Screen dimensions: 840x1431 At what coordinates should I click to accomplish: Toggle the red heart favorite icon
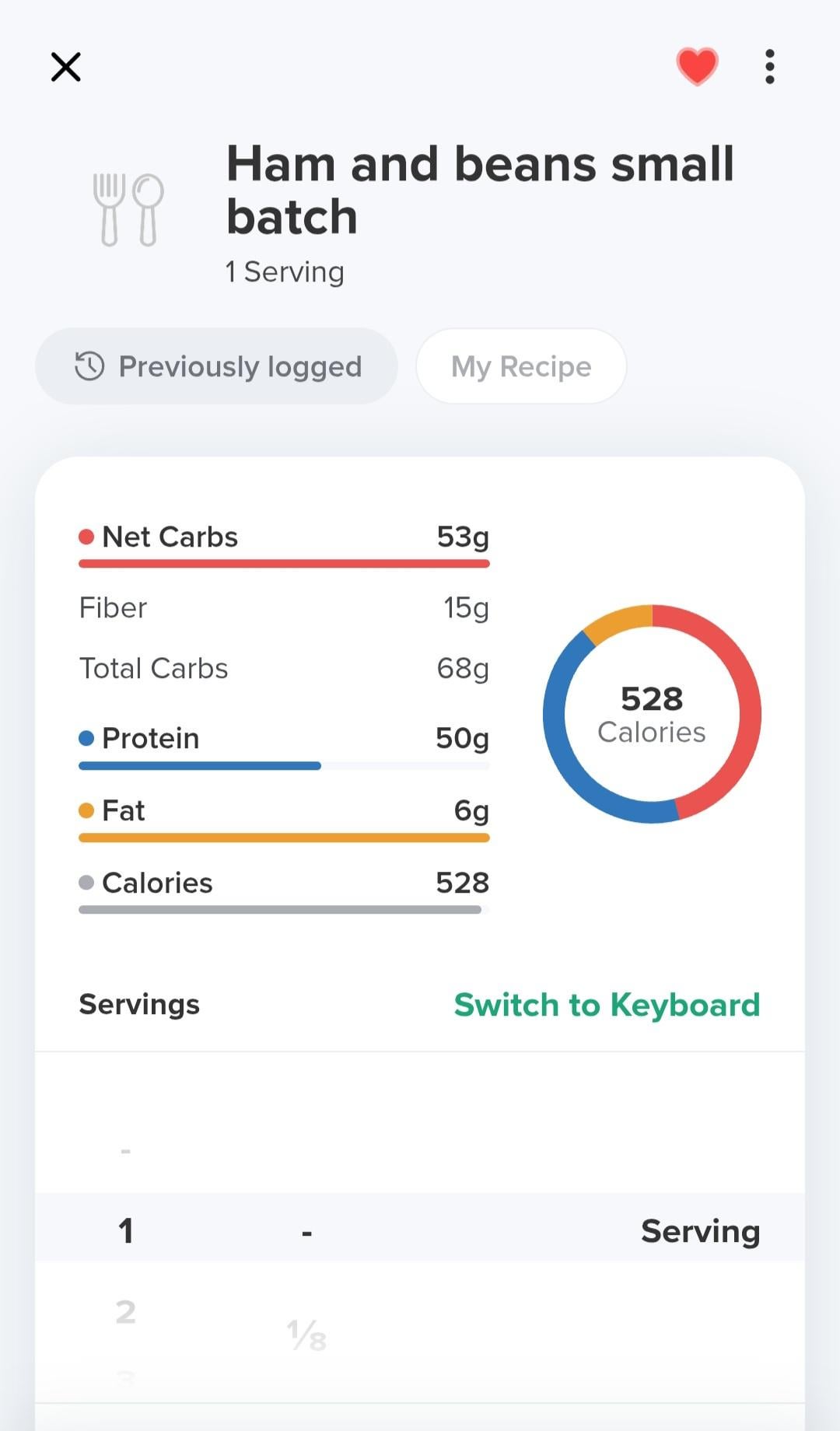697,66
